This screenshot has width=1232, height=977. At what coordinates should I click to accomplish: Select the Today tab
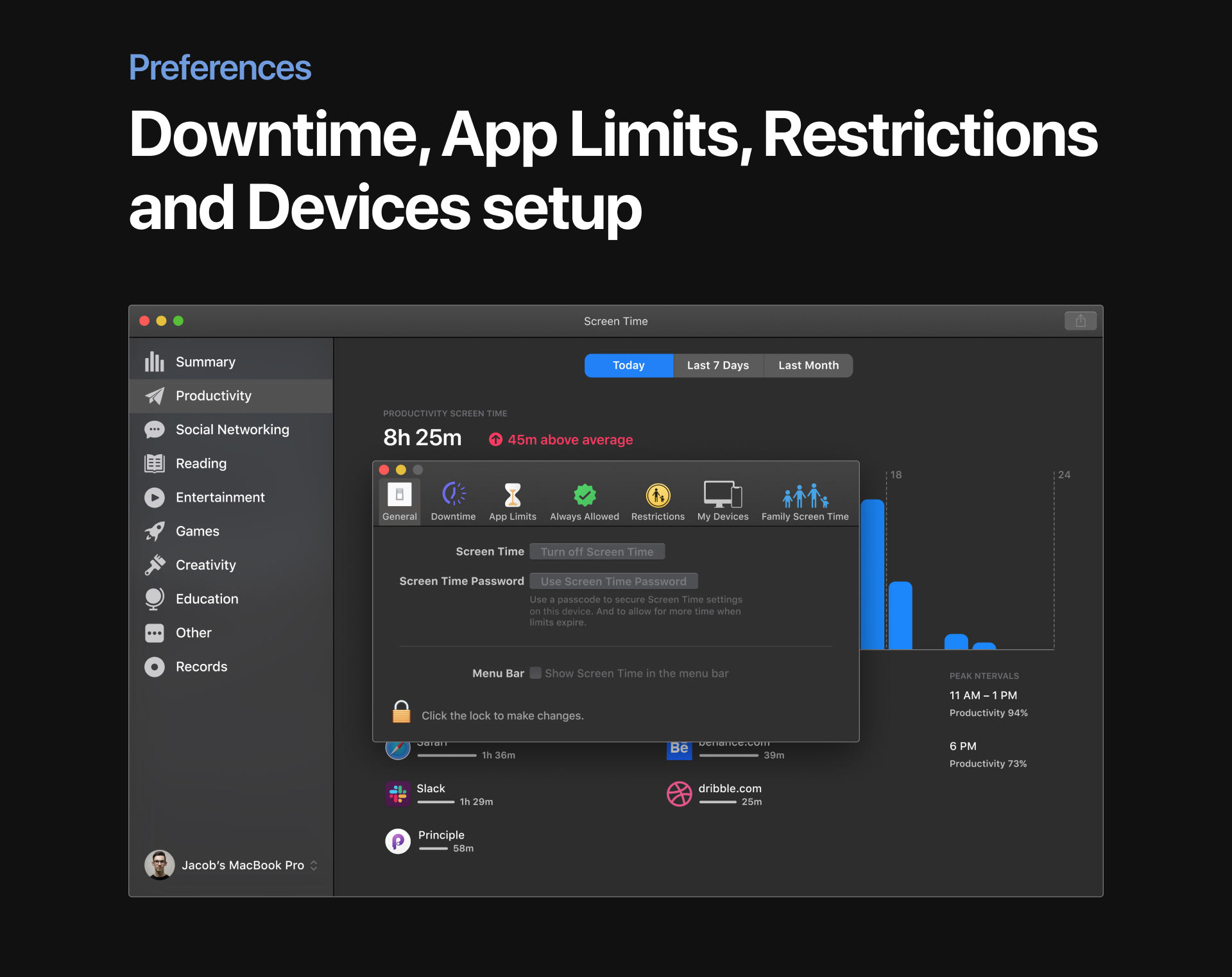point(628,365)
